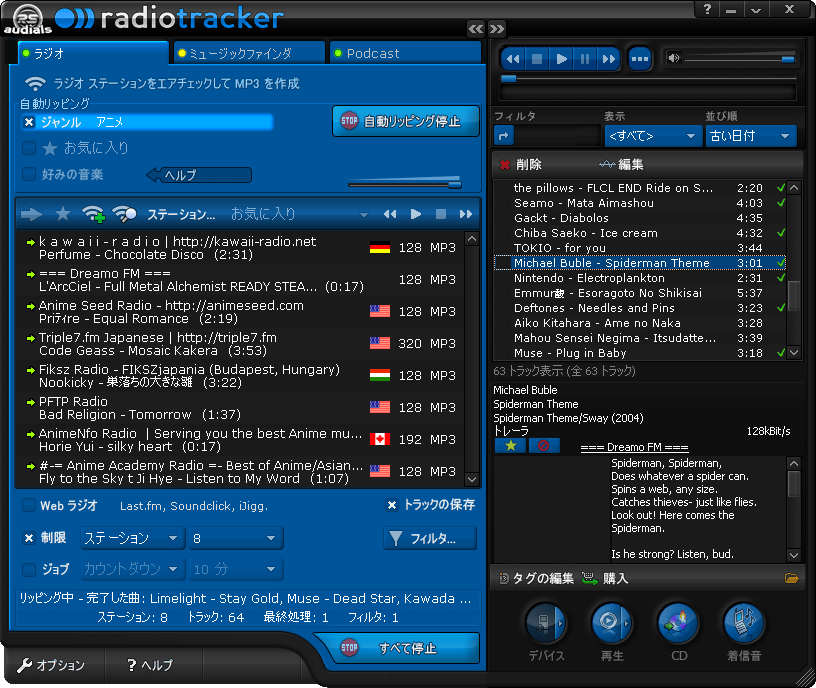Enable the Web ラジオ checkbox

(x=29, y=505)
